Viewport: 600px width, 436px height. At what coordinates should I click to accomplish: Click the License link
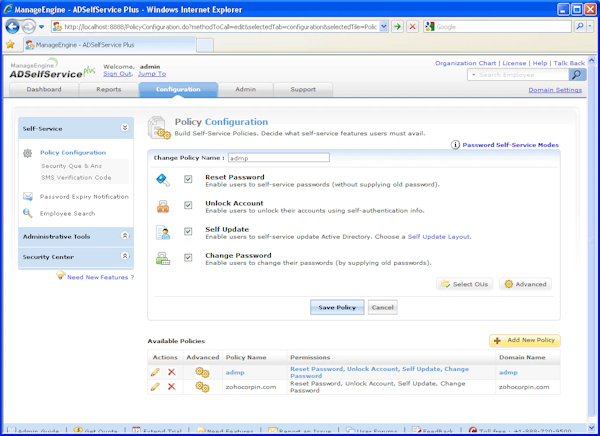point(514,63)
